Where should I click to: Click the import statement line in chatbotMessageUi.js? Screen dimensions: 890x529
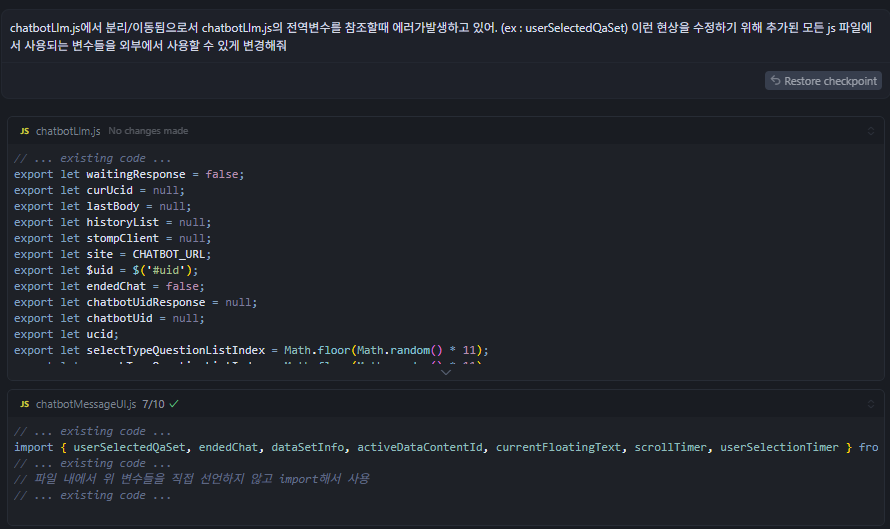click(440, 447)
